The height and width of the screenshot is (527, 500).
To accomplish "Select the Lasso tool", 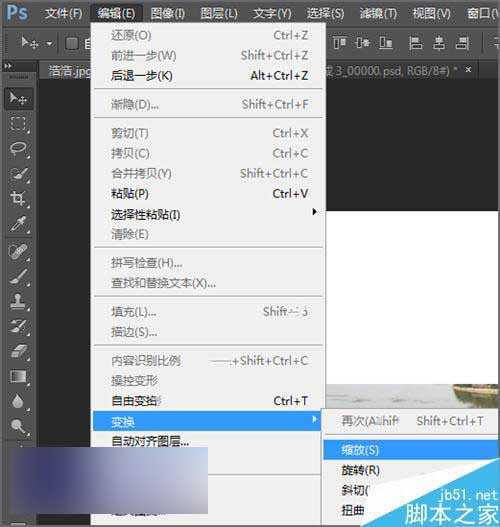I will (18, 149).
